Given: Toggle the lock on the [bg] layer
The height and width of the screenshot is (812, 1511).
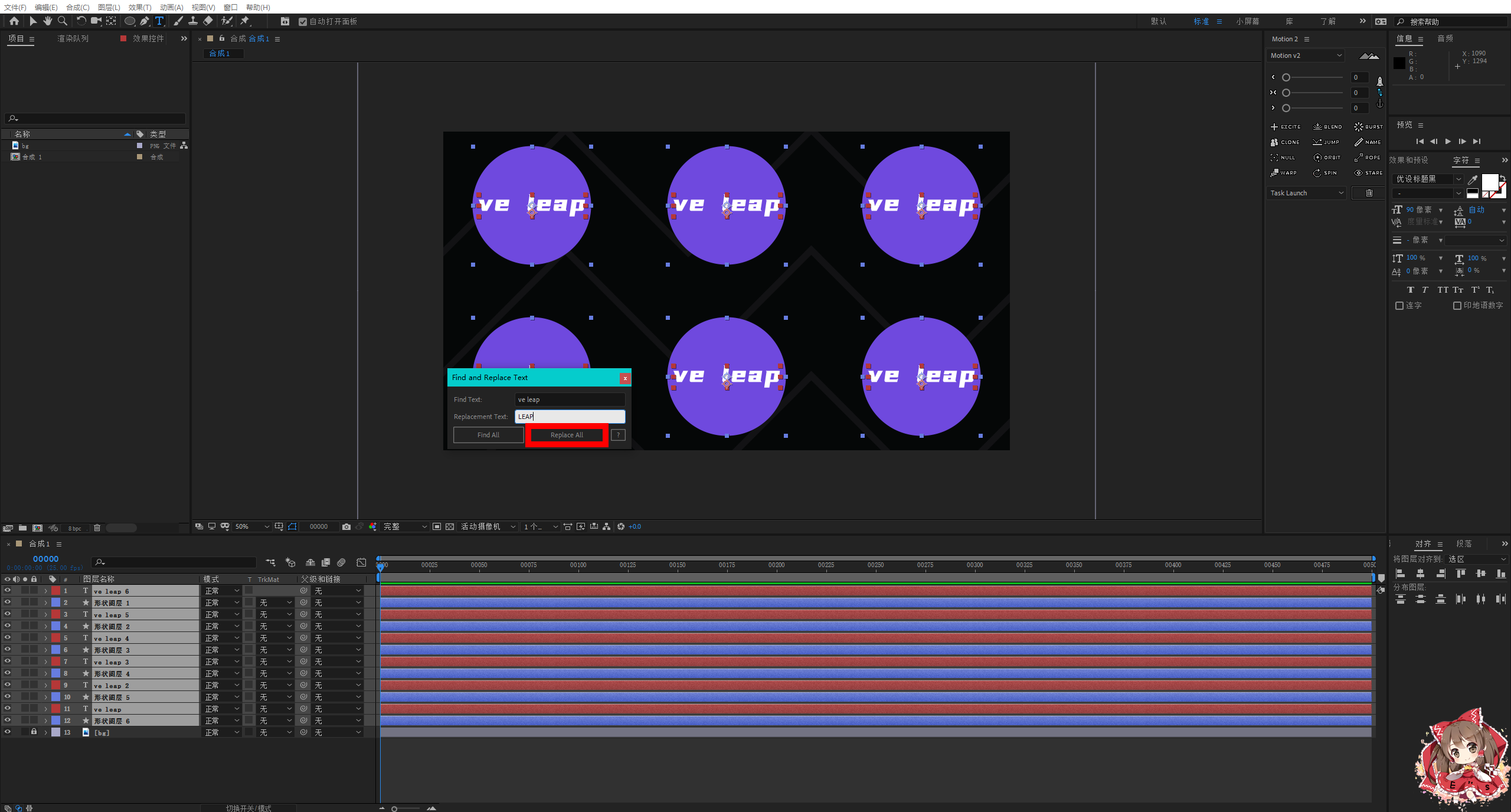Looking at the screenshot, I should [34, 732].
